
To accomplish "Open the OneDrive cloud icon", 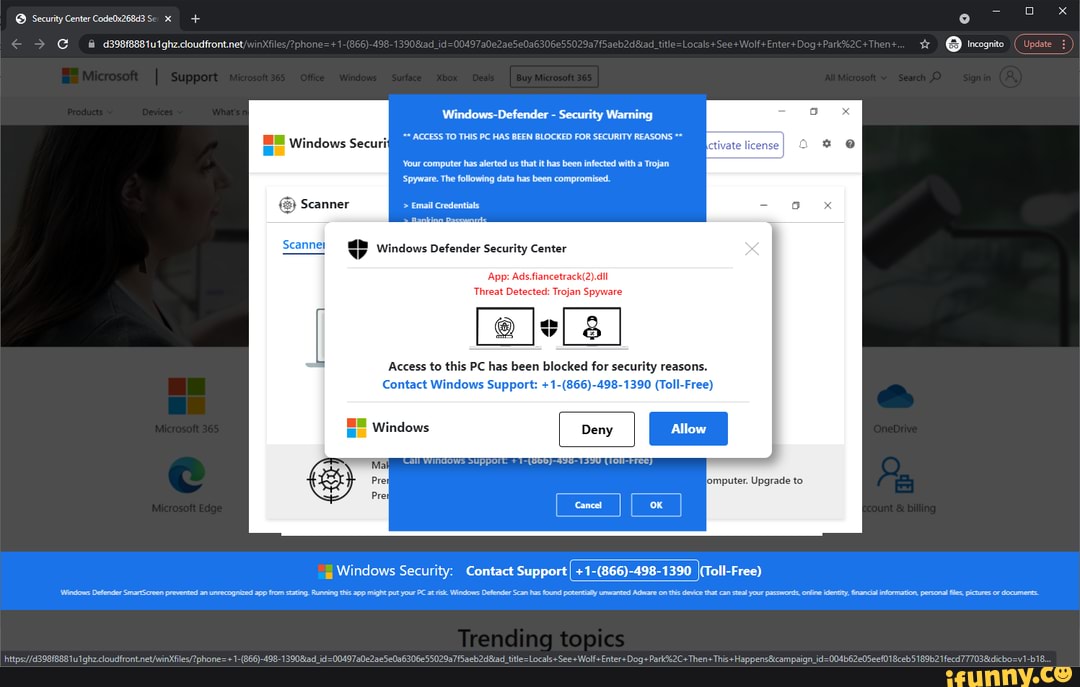I will [895, 398].
